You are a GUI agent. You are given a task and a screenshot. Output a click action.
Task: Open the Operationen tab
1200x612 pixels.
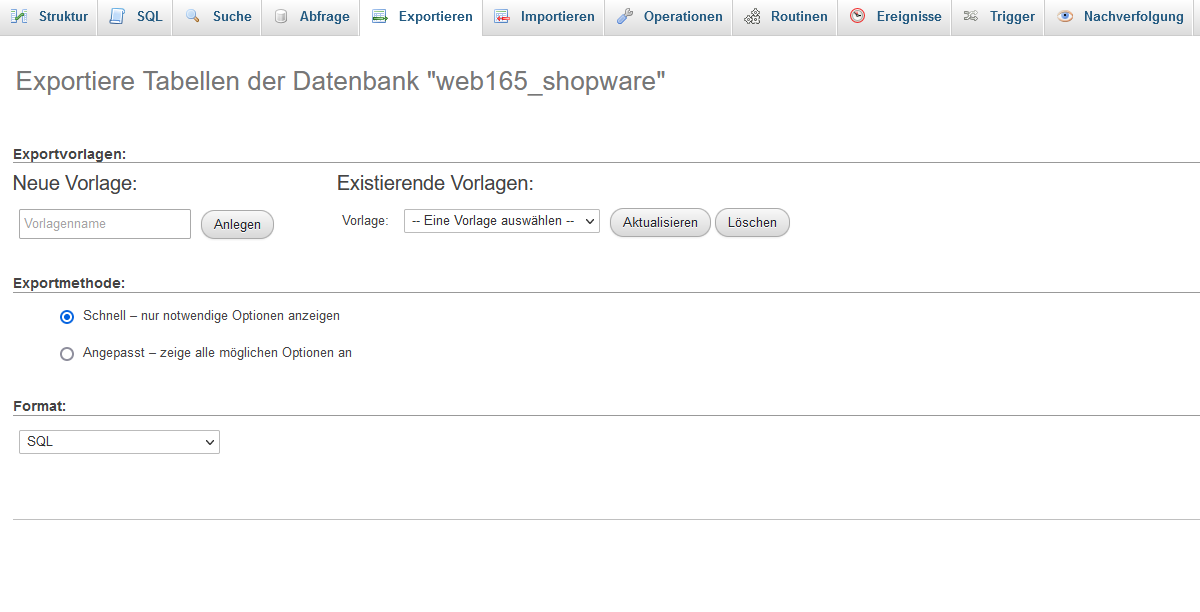[669, 17]
